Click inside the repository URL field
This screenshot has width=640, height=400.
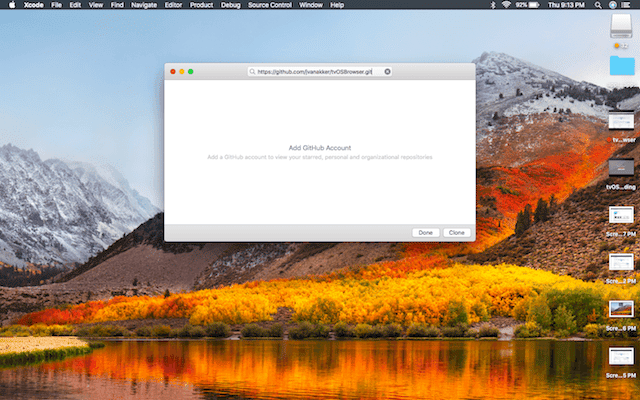pyautogui.click(x=318, y=72)
